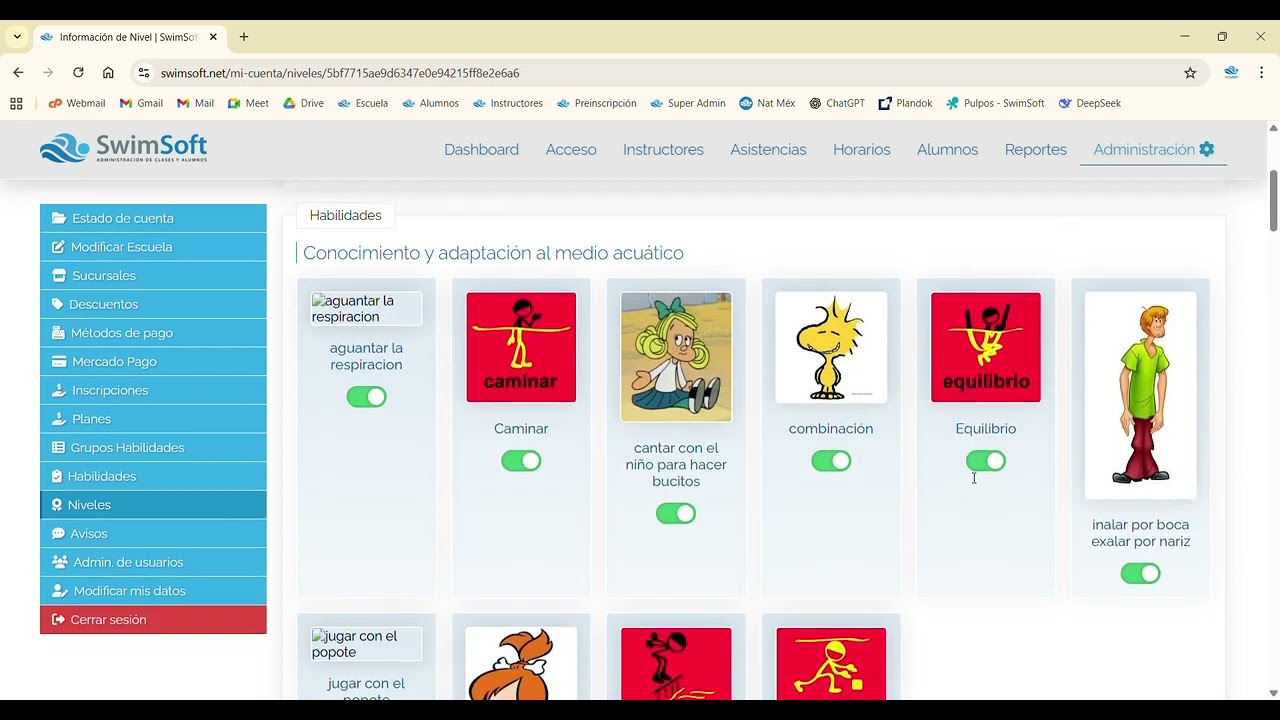Open the tab search dropdown arrow

pos(17,37)
